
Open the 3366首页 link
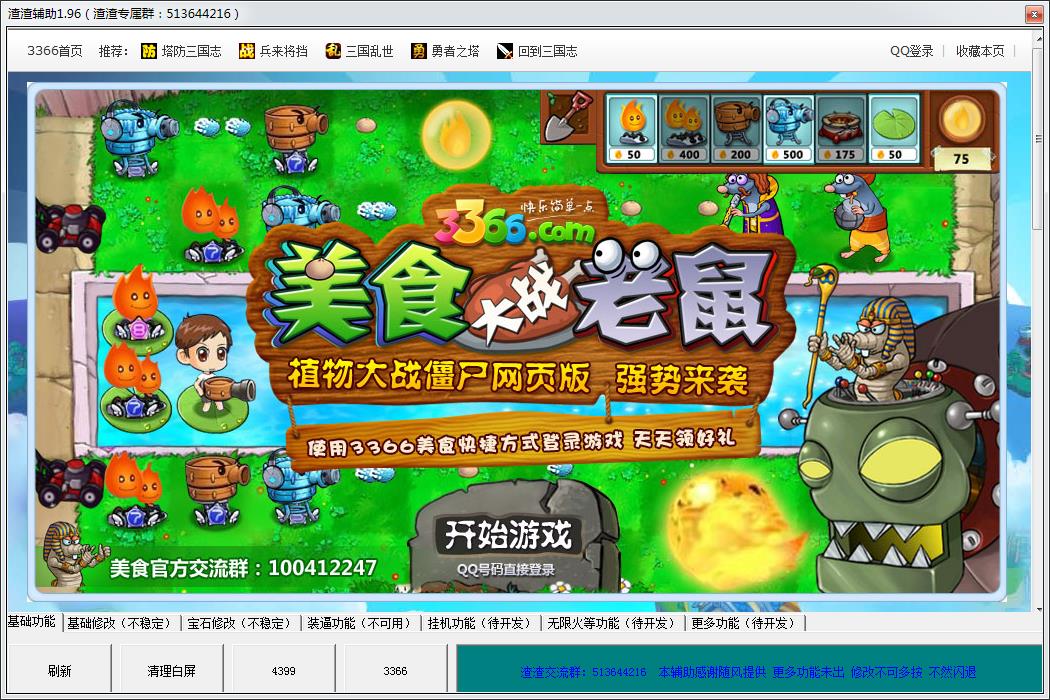[x=55, y=51]
